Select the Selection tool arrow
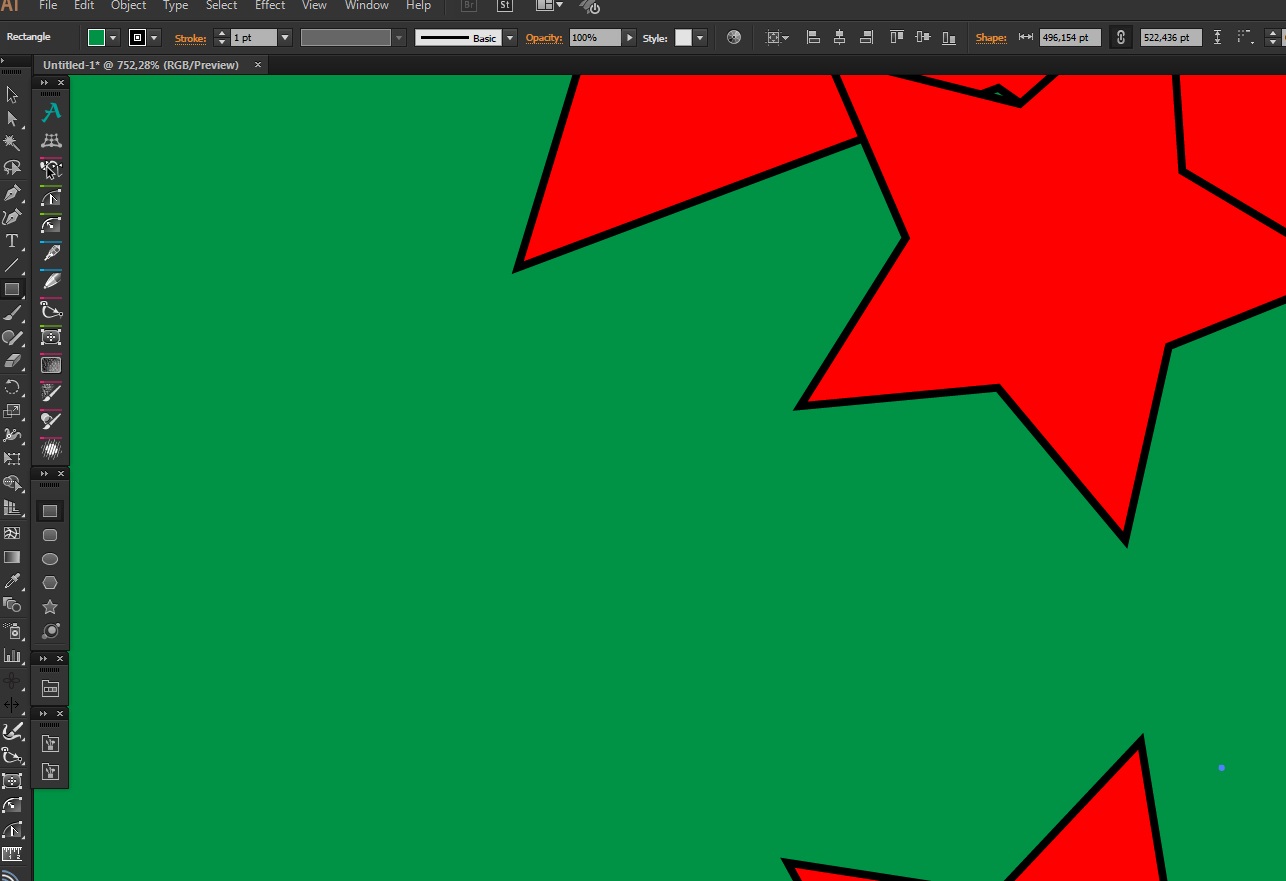 (12, 95)
